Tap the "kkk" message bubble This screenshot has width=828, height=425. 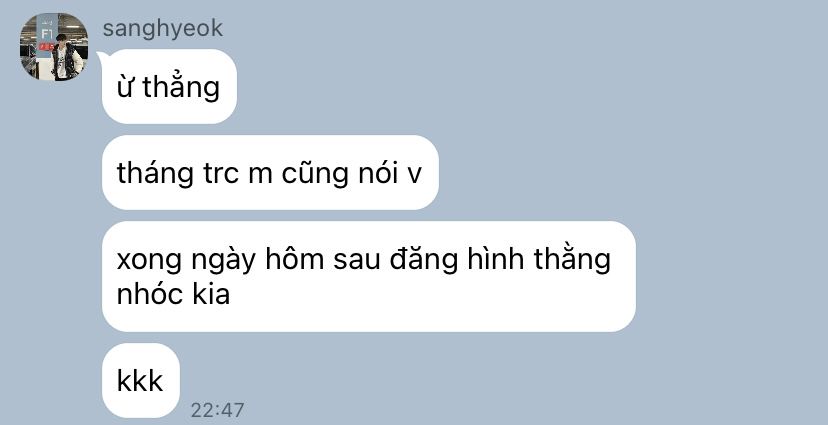140,380
